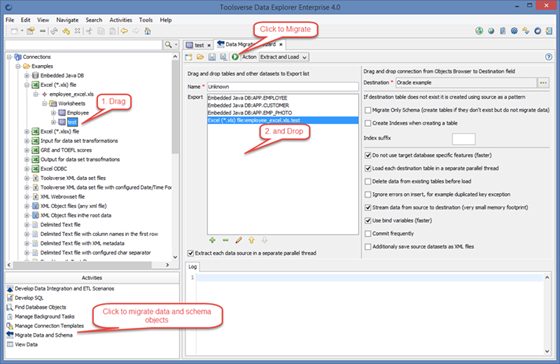Check Ignore errors on insert
This screenshot has height=364, width=560.
click(368, 195)
